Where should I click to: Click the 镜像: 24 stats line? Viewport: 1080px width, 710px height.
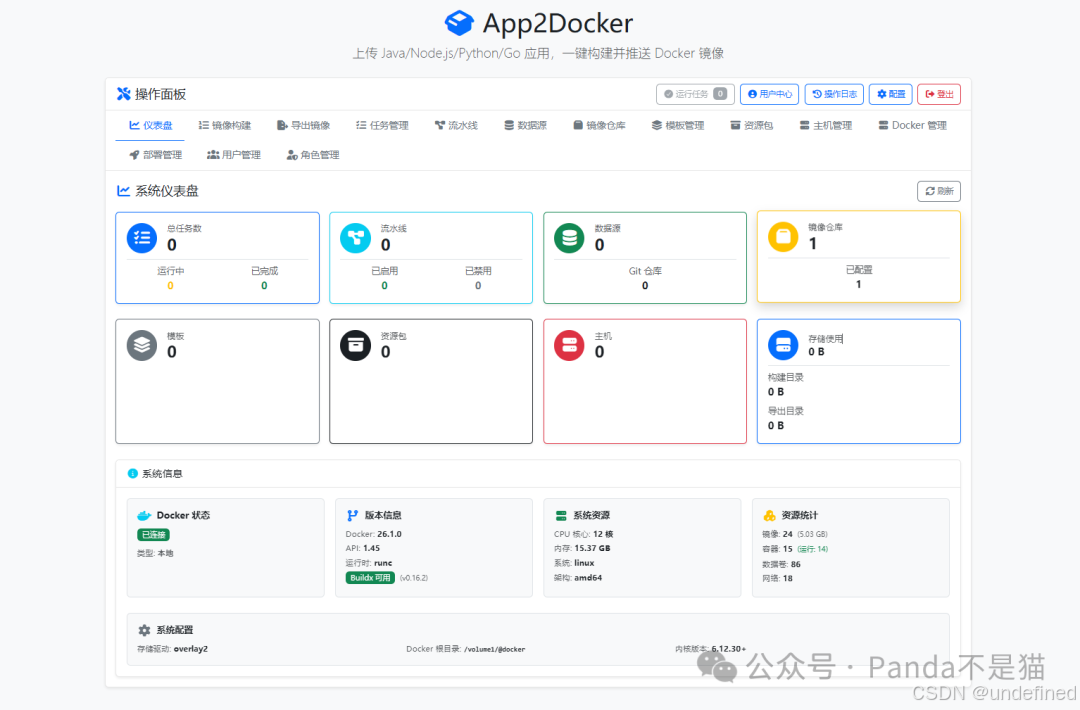[x=795, y=534]
